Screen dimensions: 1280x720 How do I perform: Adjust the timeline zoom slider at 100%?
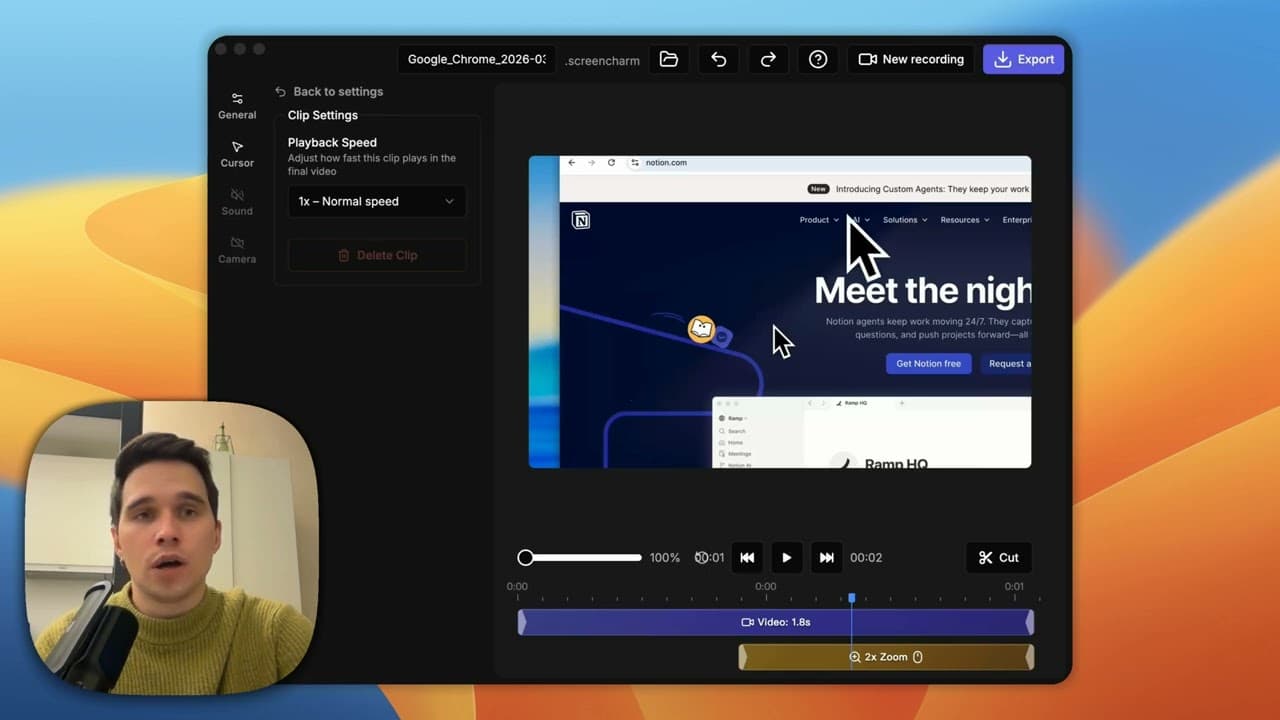click(580, 557)
